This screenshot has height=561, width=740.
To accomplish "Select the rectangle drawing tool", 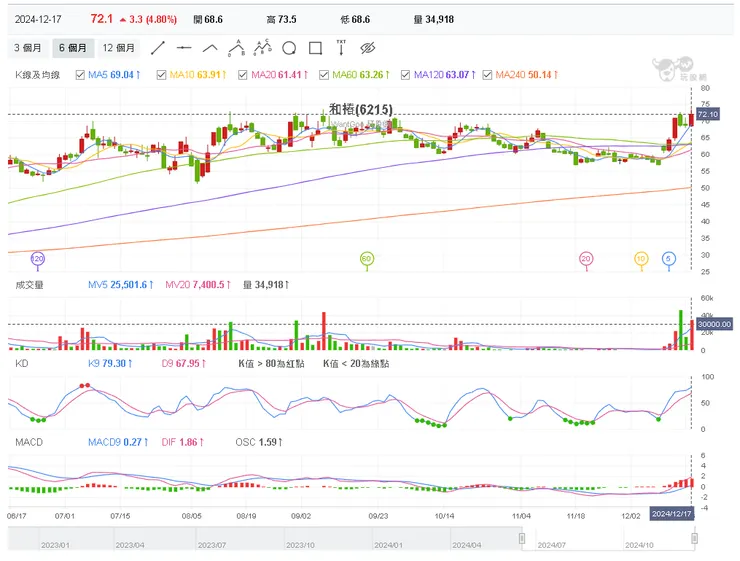I will [315, 48].
